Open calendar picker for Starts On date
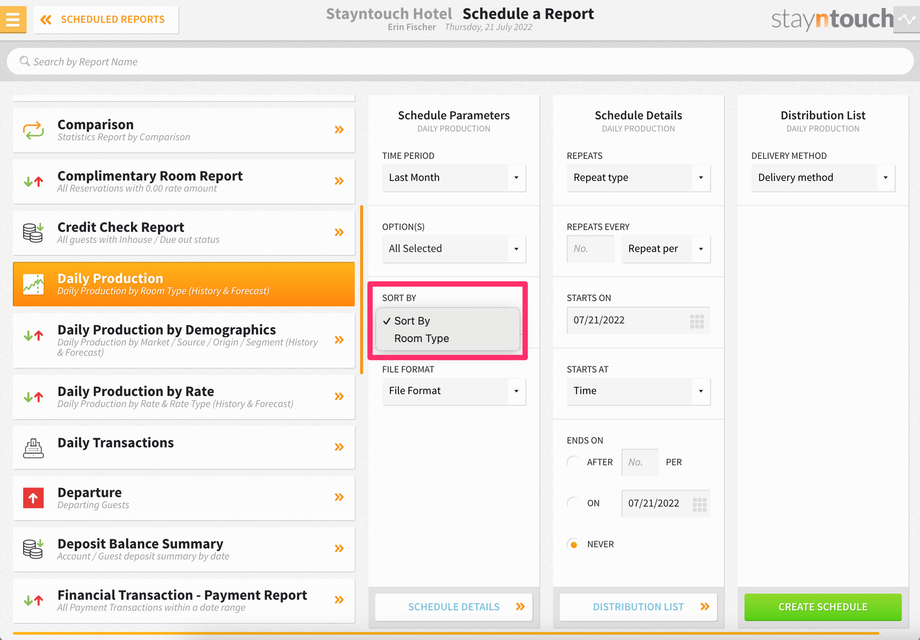The image size is (920, 640). [x=696, y=321]
